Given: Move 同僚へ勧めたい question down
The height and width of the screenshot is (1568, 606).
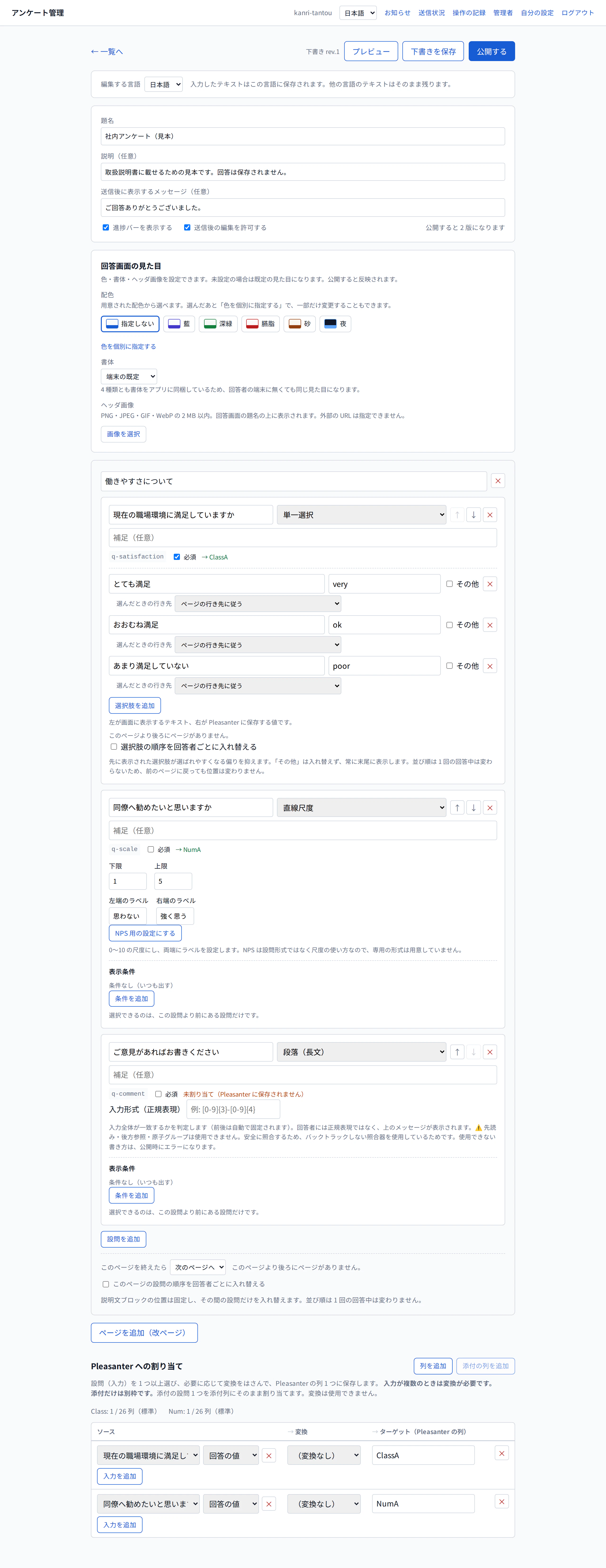Looking at the screenshot, I should tap(473, 808).
